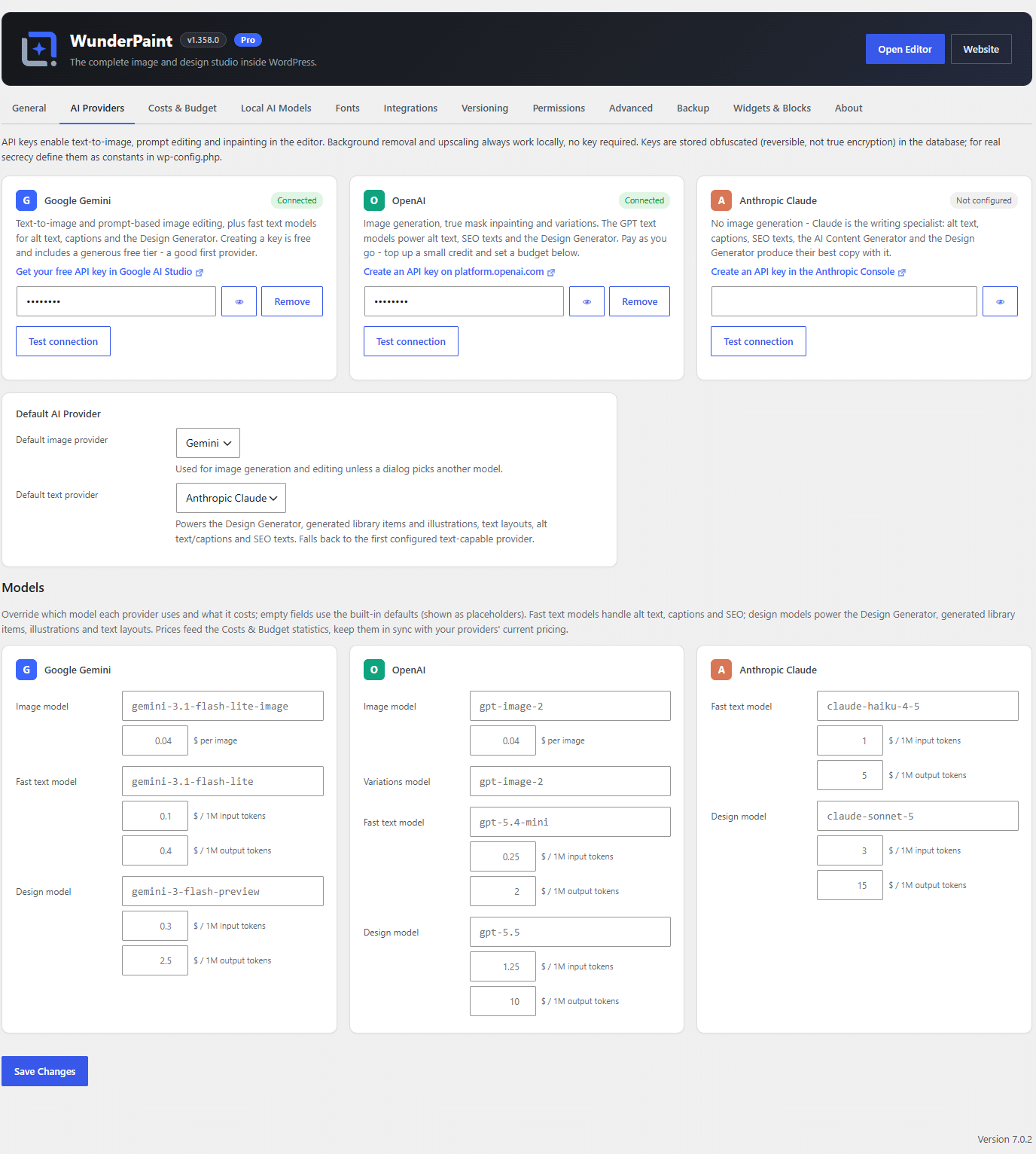The height and width of the screenshot is (1154, 1036).
Task: Click external link icon beside platform.openai.com link
Action: (551, 273)
